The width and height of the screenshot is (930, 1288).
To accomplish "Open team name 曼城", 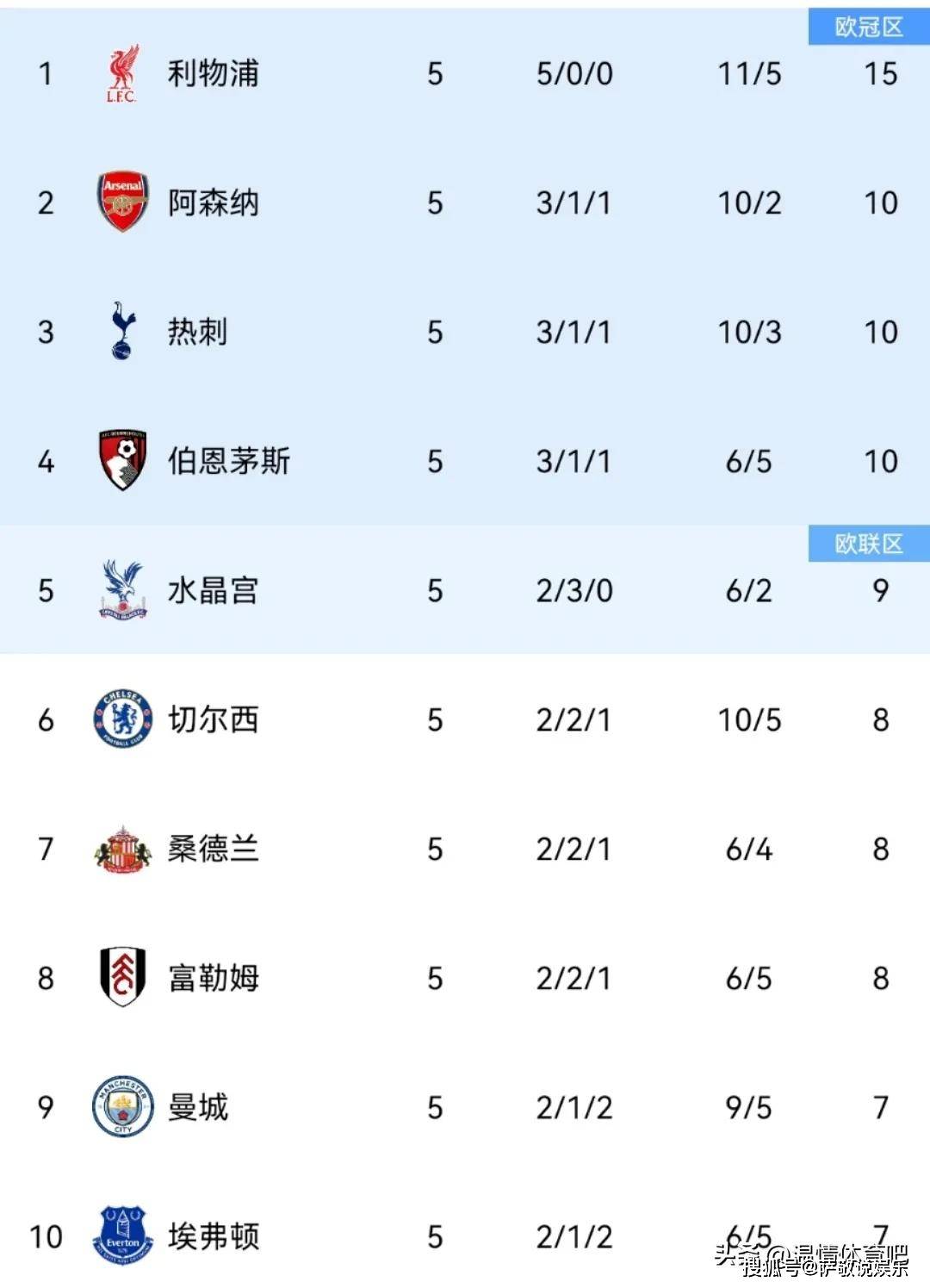I will 198,1108.
